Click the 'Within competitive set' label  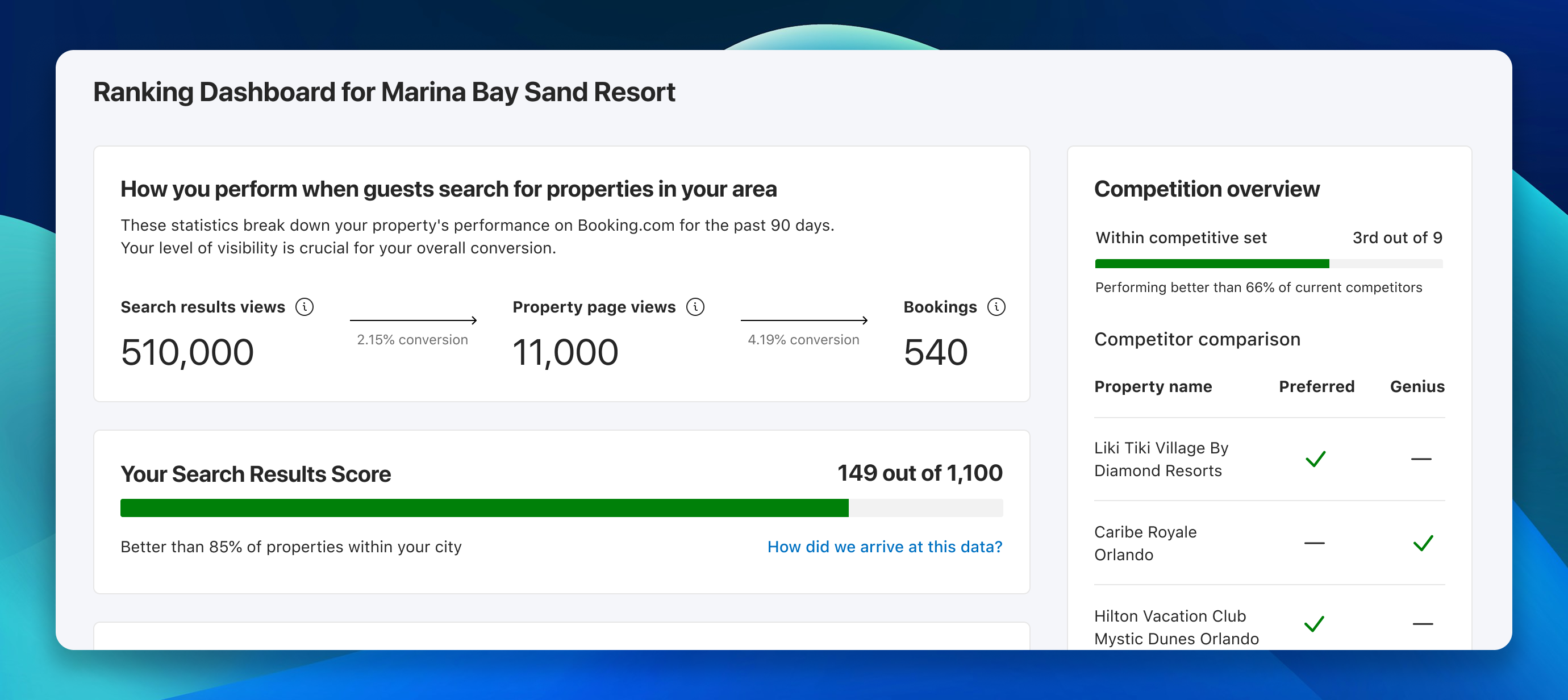[x=1181, y=238]
